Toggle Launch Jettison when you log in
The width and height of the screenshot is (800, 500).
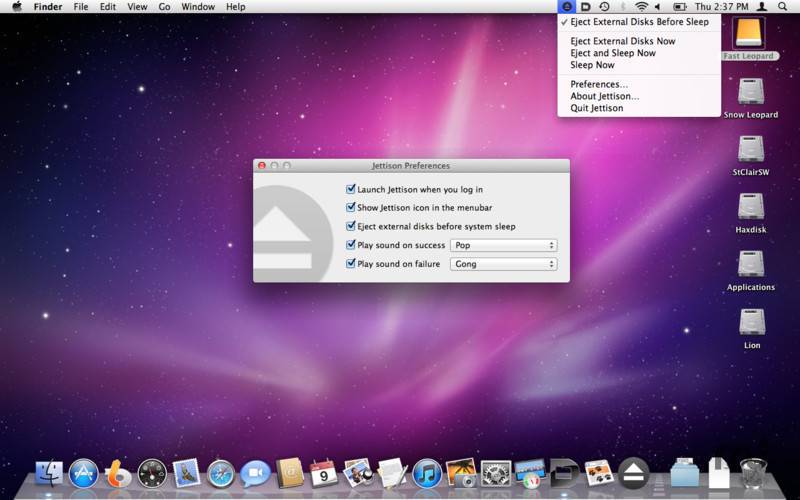click(x=351, y=189)
